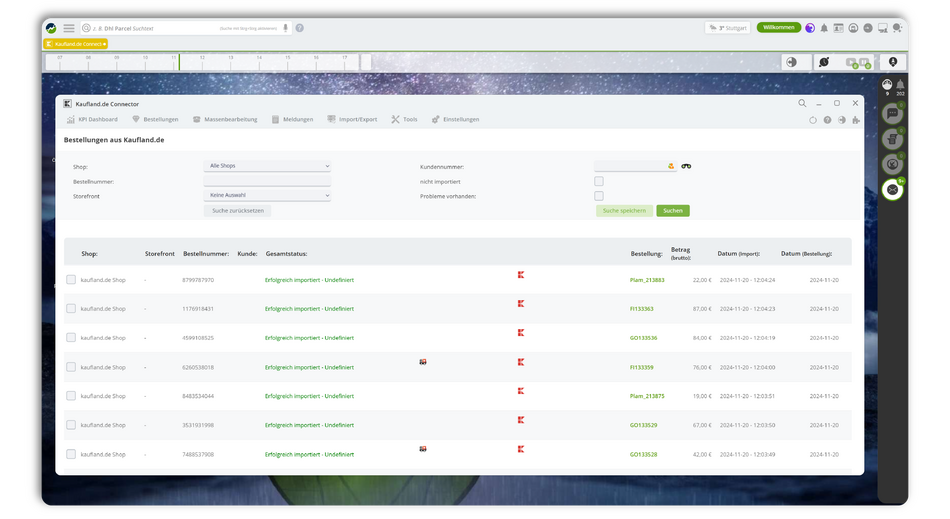The height and width of the screenshot is (519, 950).
Task: Click the puzzle piece plugin icon
Action: (855, 120)
